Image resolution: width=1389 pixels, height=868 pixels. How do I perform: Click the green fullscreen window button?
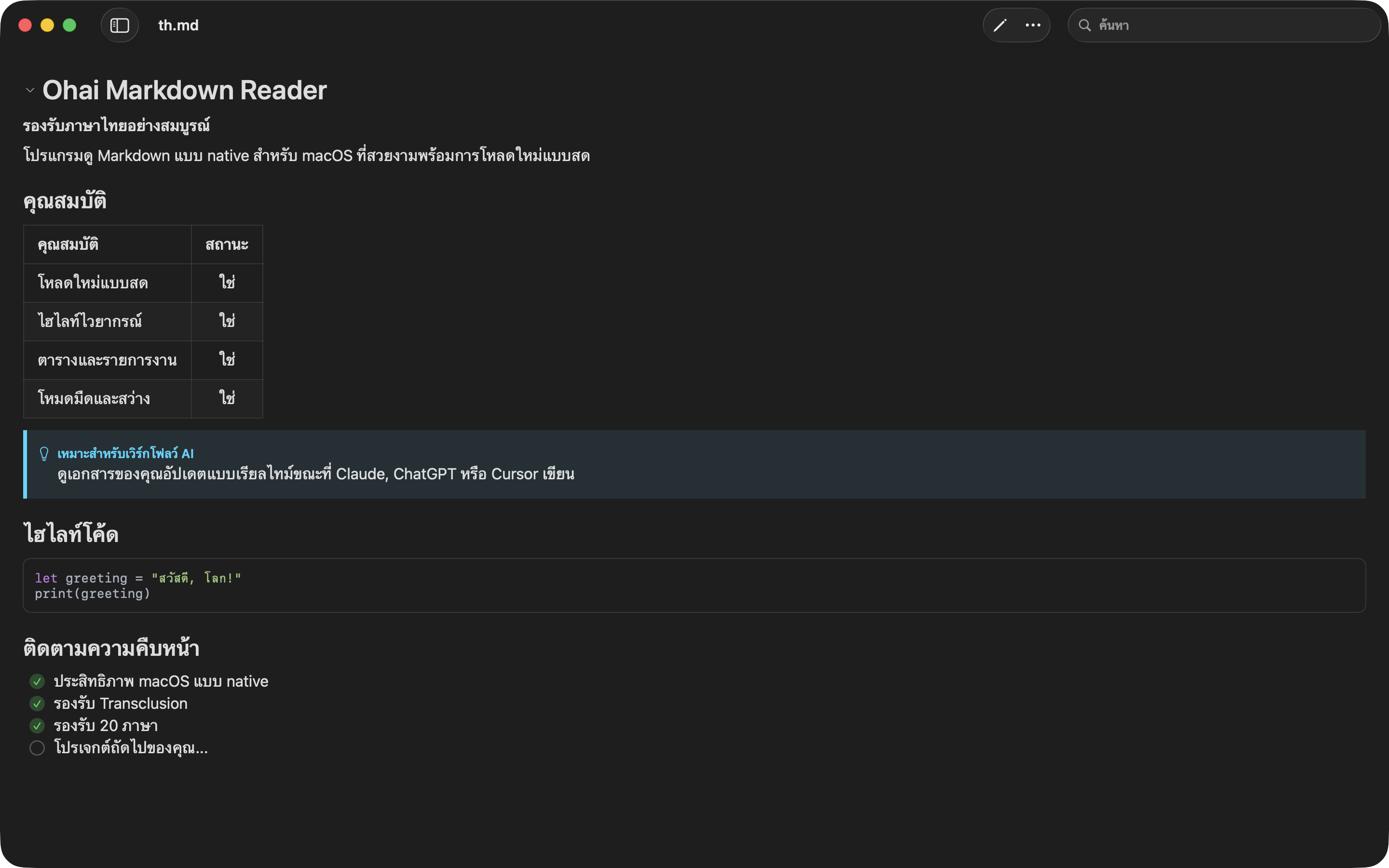coord(69,25)
